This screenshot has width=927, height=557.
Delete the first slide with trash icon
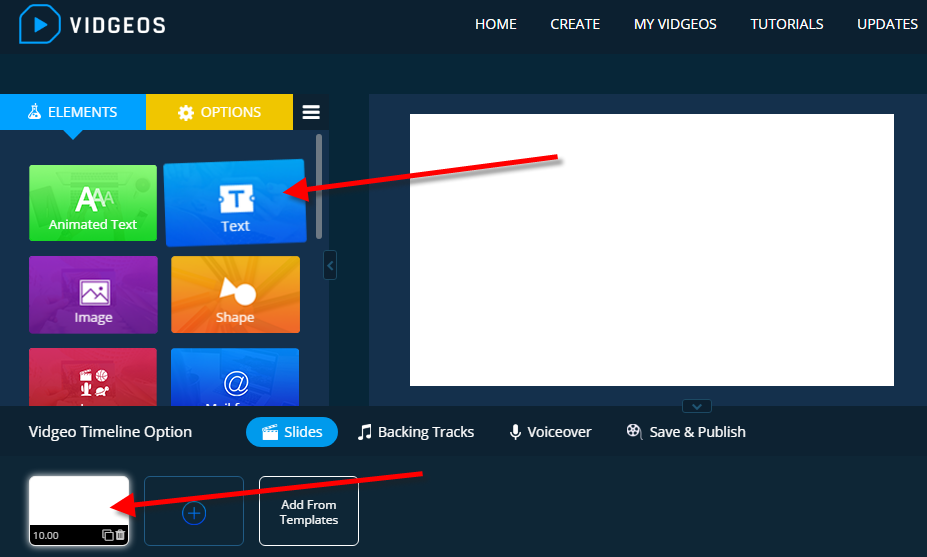tap(121, 535)
